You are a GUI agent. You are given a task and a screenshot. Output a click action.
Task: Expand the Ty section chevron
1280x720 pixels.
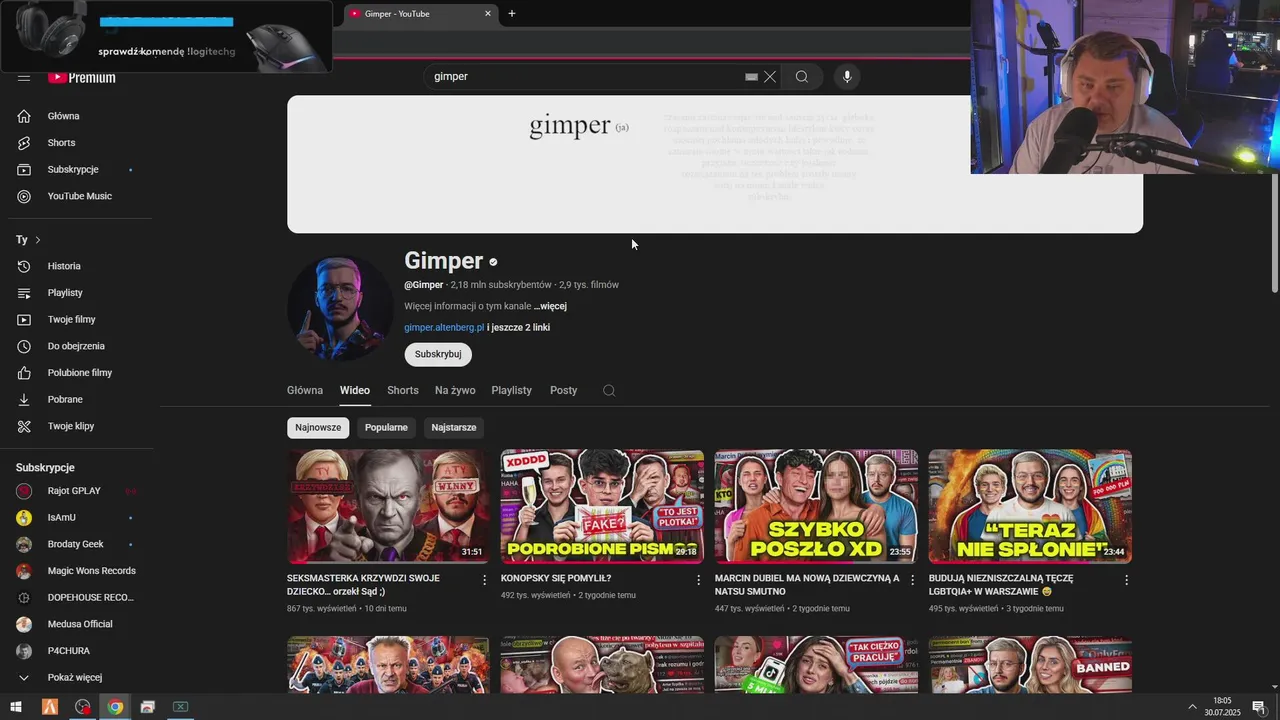coord(38,240)
